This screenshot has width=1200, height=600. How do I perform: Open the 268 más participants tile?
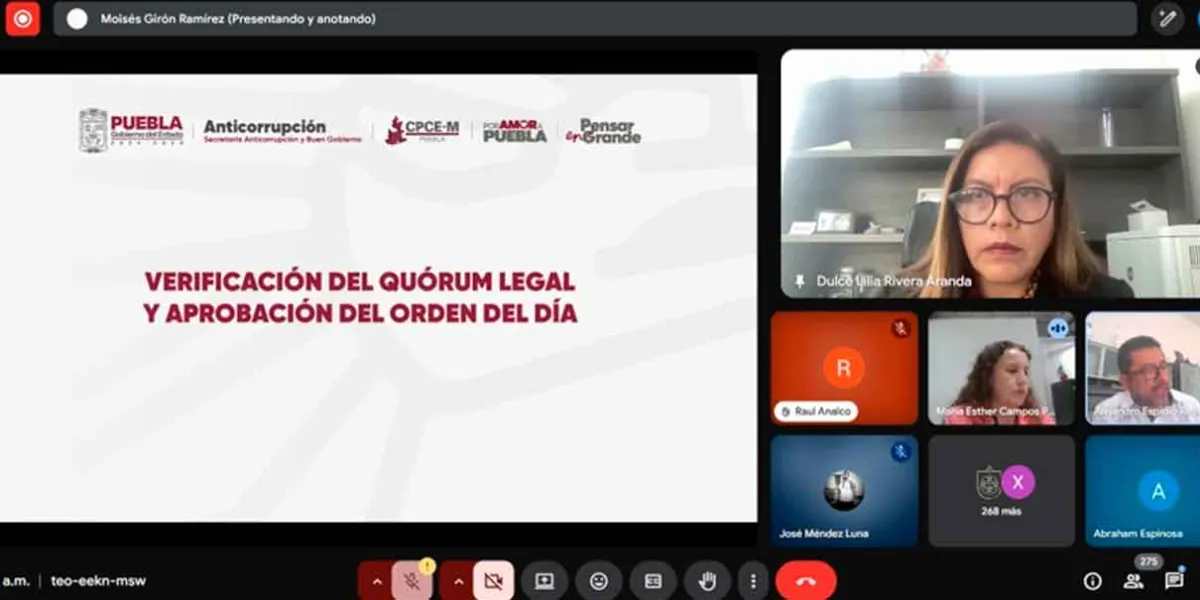1001,491
